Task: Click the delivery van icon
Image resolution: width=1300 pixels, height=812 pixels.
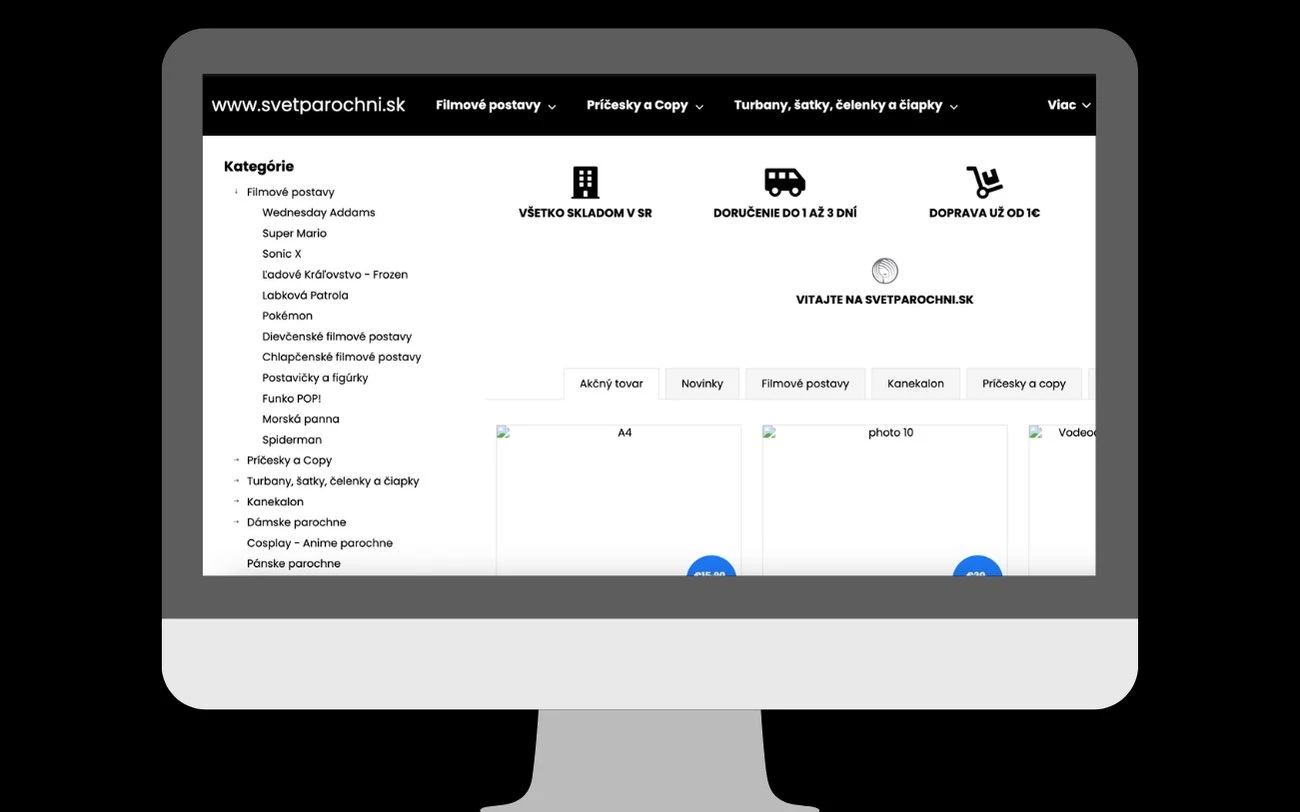Action: tap(785, 182)
